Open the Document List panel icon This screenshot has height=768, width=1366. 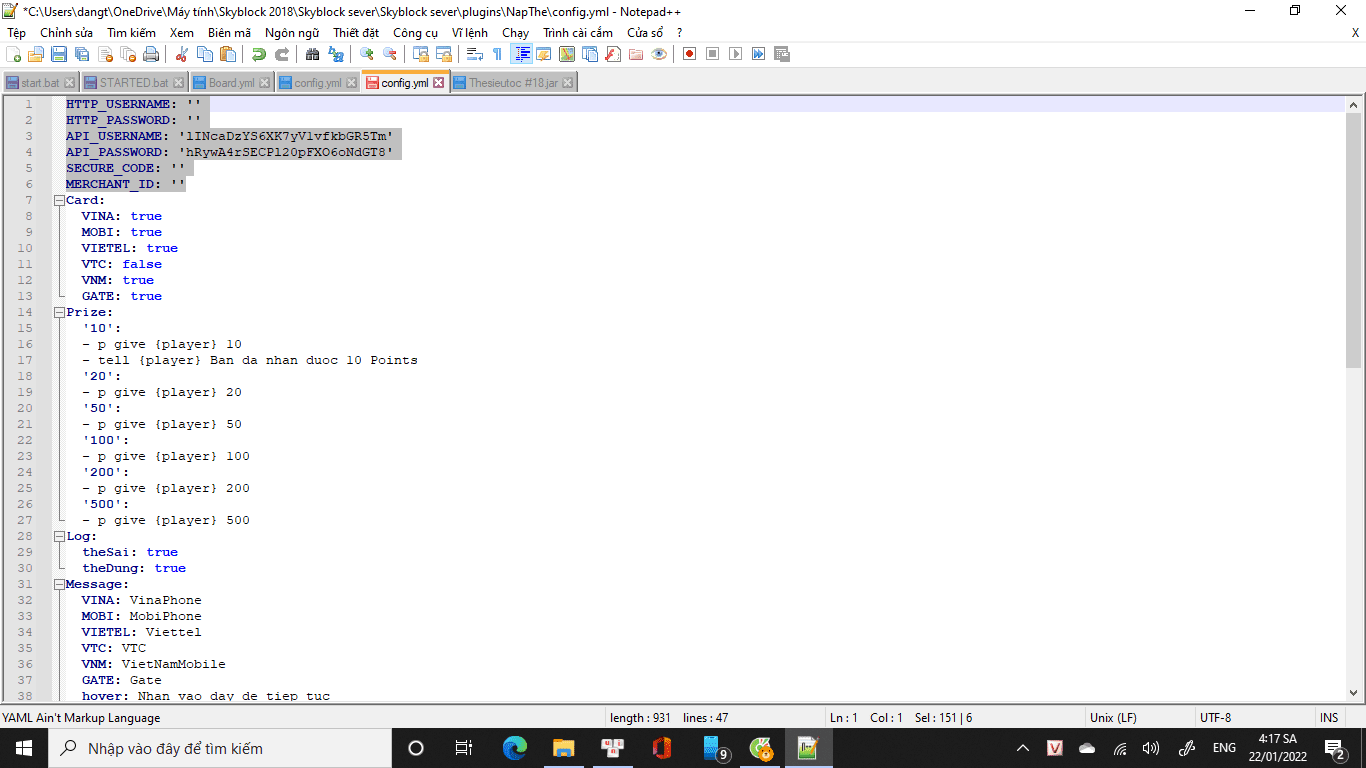pos(590,54)
